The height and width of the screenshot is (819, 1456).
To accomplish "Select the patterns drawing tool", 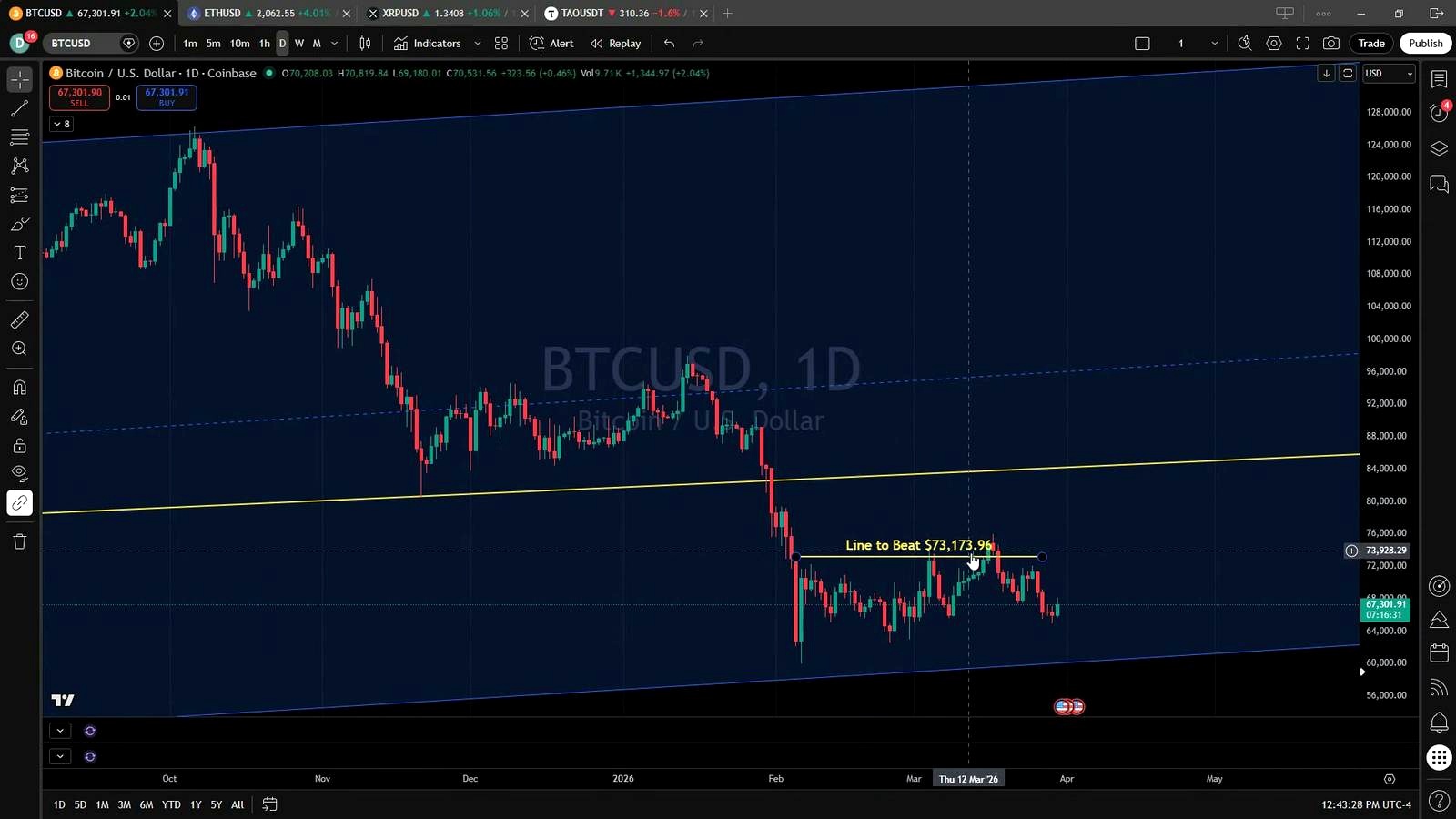I will click(19, 166).
